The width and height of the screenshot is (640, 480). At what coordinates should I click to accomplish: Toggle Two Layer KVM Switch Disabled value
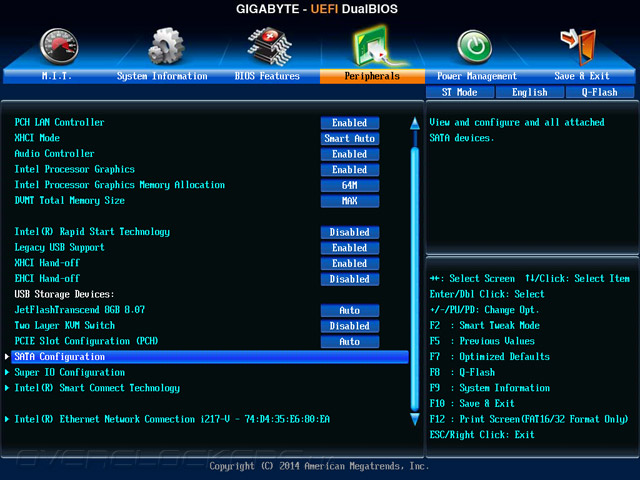pyautogui.click(x=350, y=326)
